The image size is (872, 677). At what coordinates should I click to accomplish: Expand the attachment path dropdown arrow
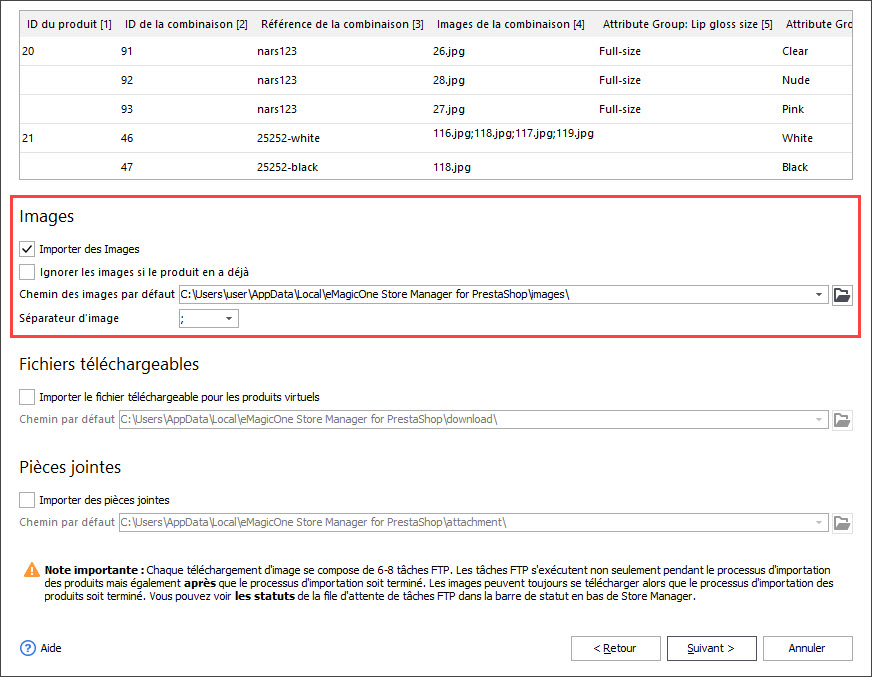coord(819,522)
